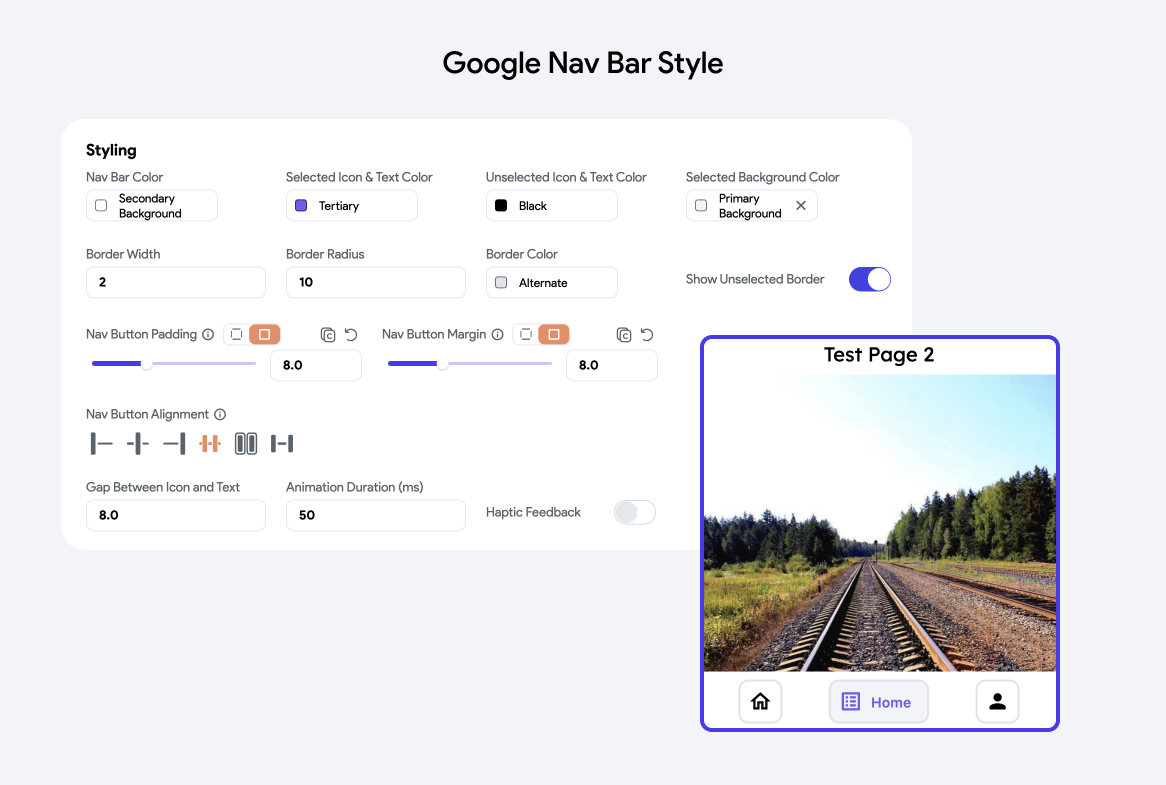Click railway photo in Test Page preview
Image resolution: width=1166 pixels, height=785 pixels.
880,523
